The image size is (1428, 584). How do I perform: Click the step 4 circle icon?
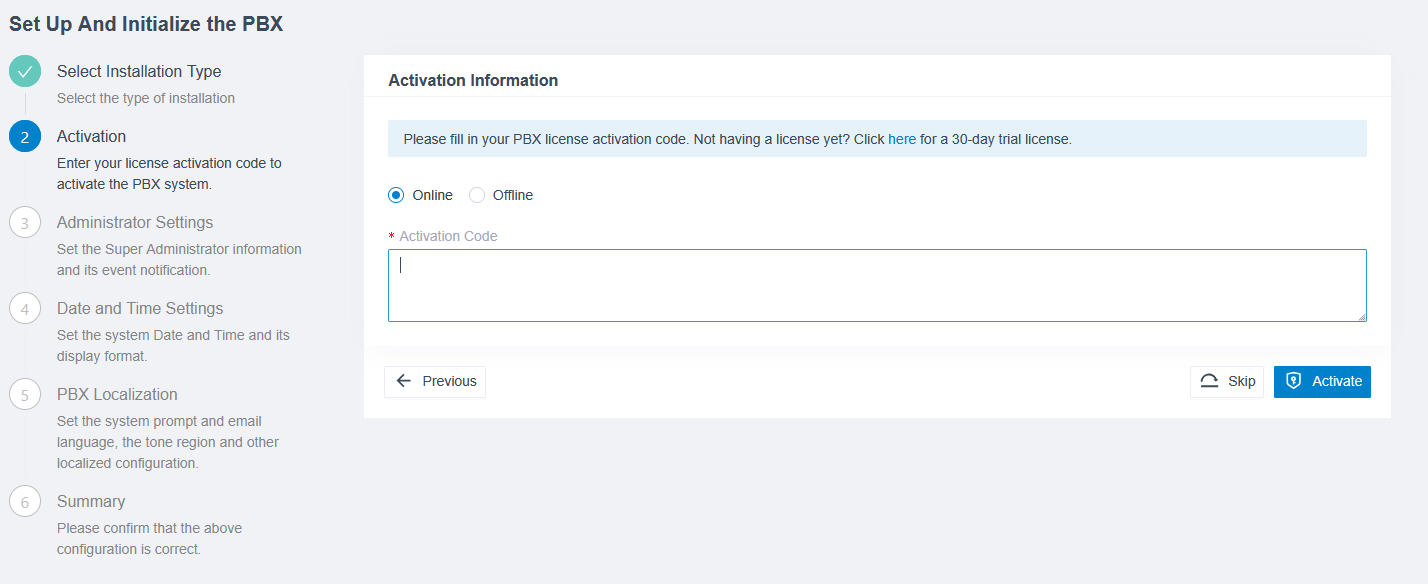click(x=25, y=308)
